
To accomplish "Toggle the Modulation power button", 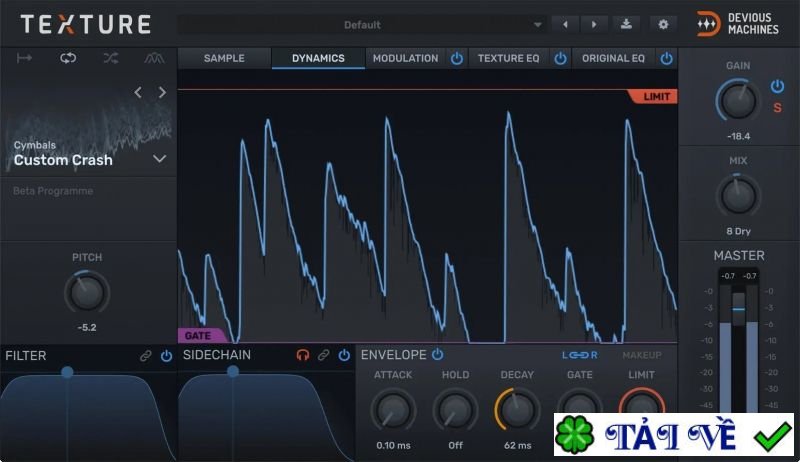I will (x=456, y=58).
